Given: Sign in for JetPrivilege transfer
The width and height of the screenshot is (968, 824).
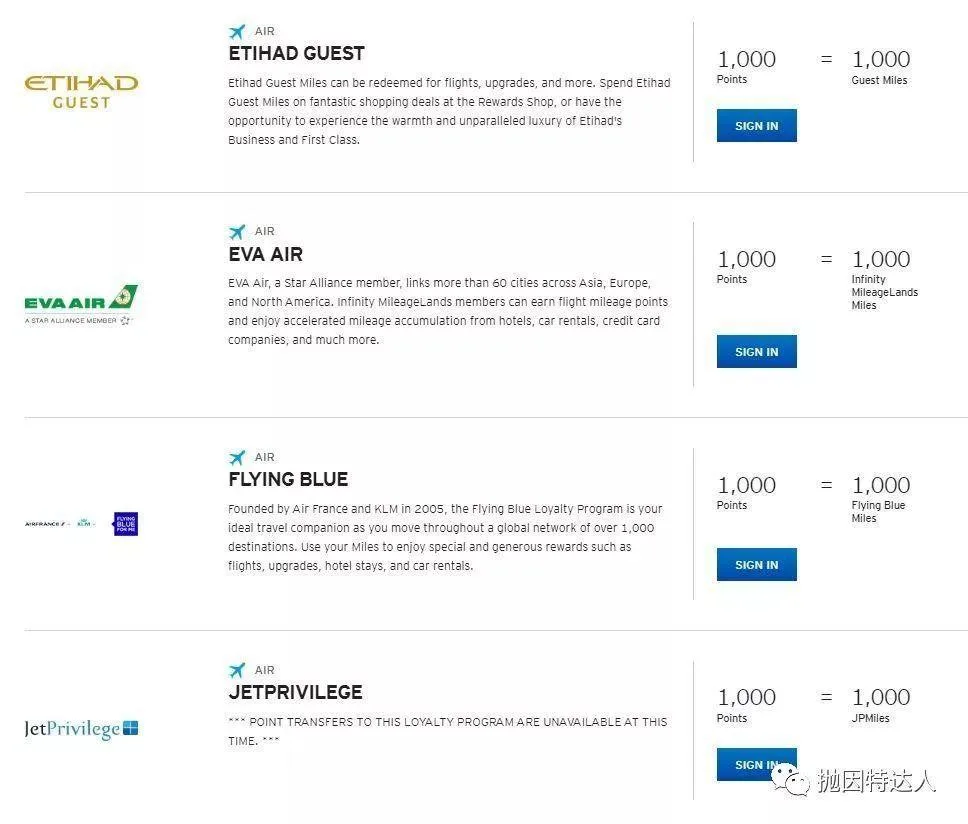Looking at the screenshot, I should [756, 765].
